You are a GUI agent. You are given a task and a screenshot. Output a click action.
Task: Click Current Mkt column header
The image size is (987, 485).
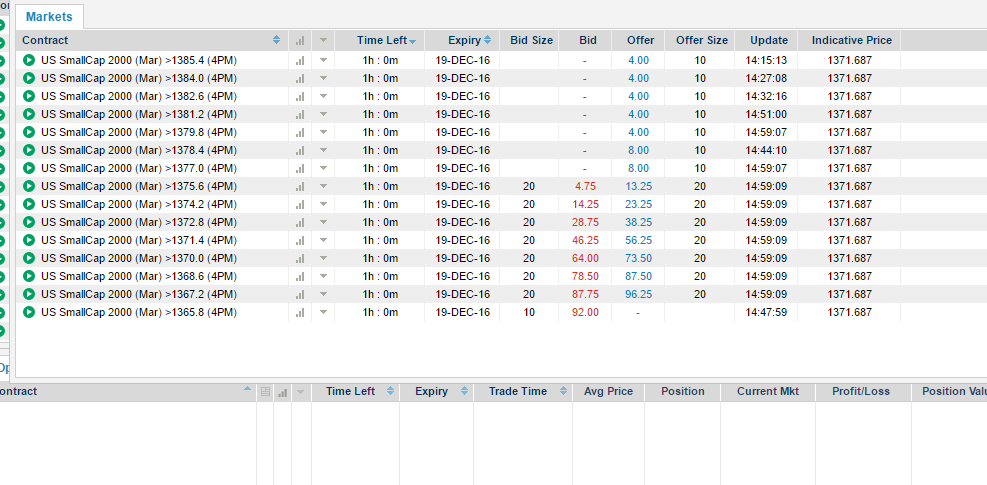pyautogui.click(x=768, y=391)
